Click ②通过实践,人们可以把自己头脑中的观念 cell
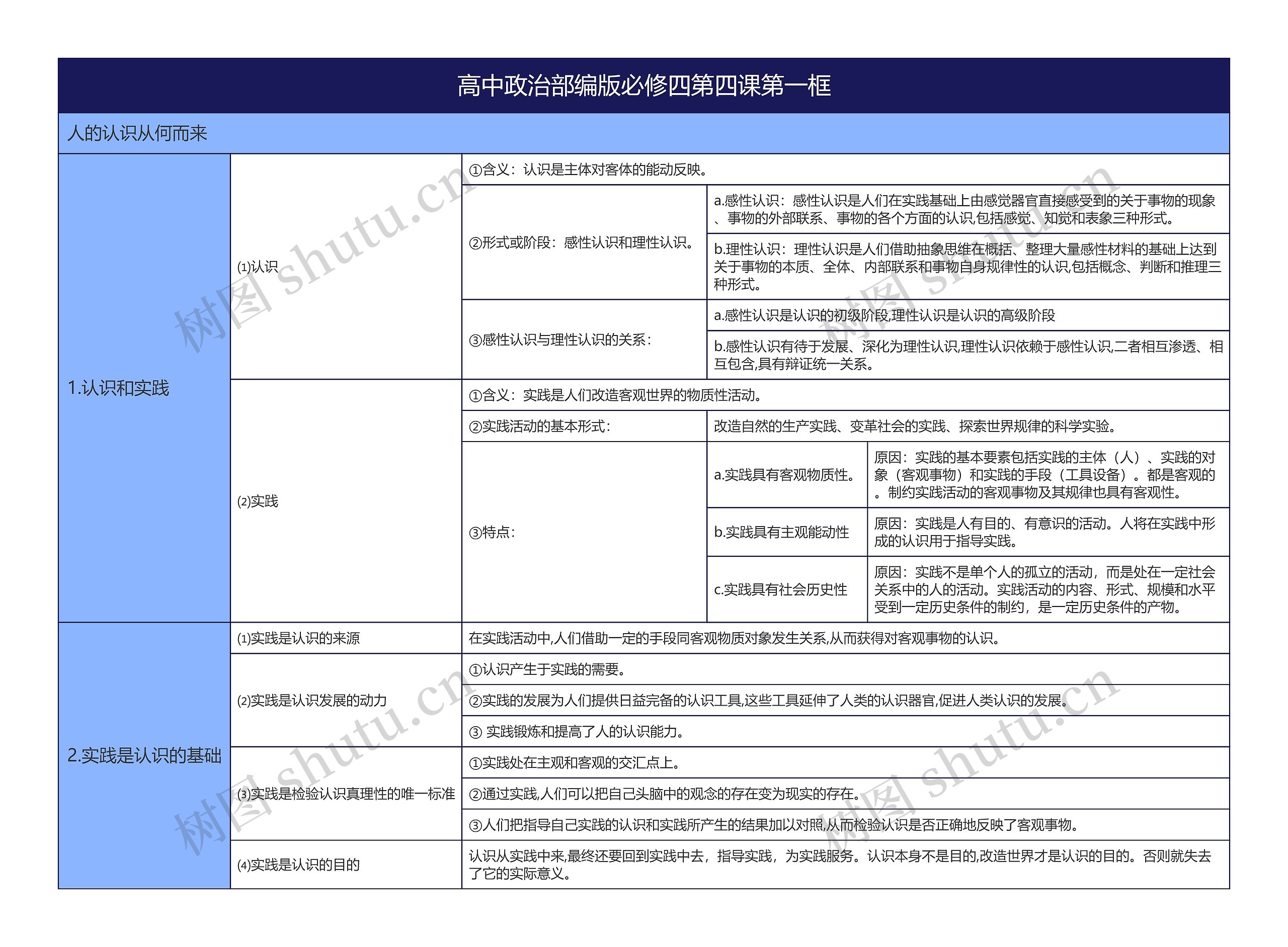Image resolution: width=1288 pixels, height=947 pixels. coord(845,794)
